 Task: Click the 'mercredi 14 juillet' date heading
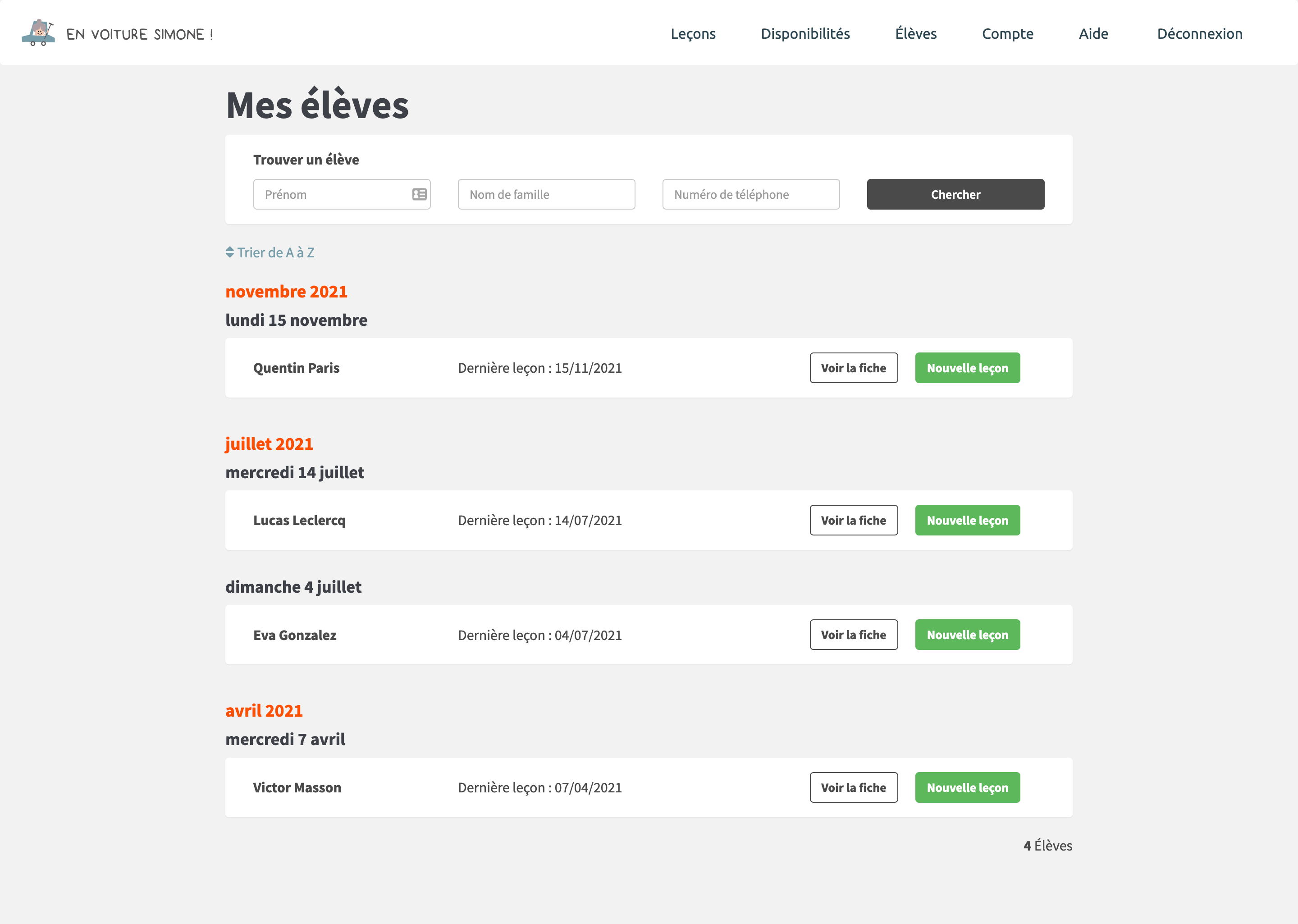pos(295,473)
